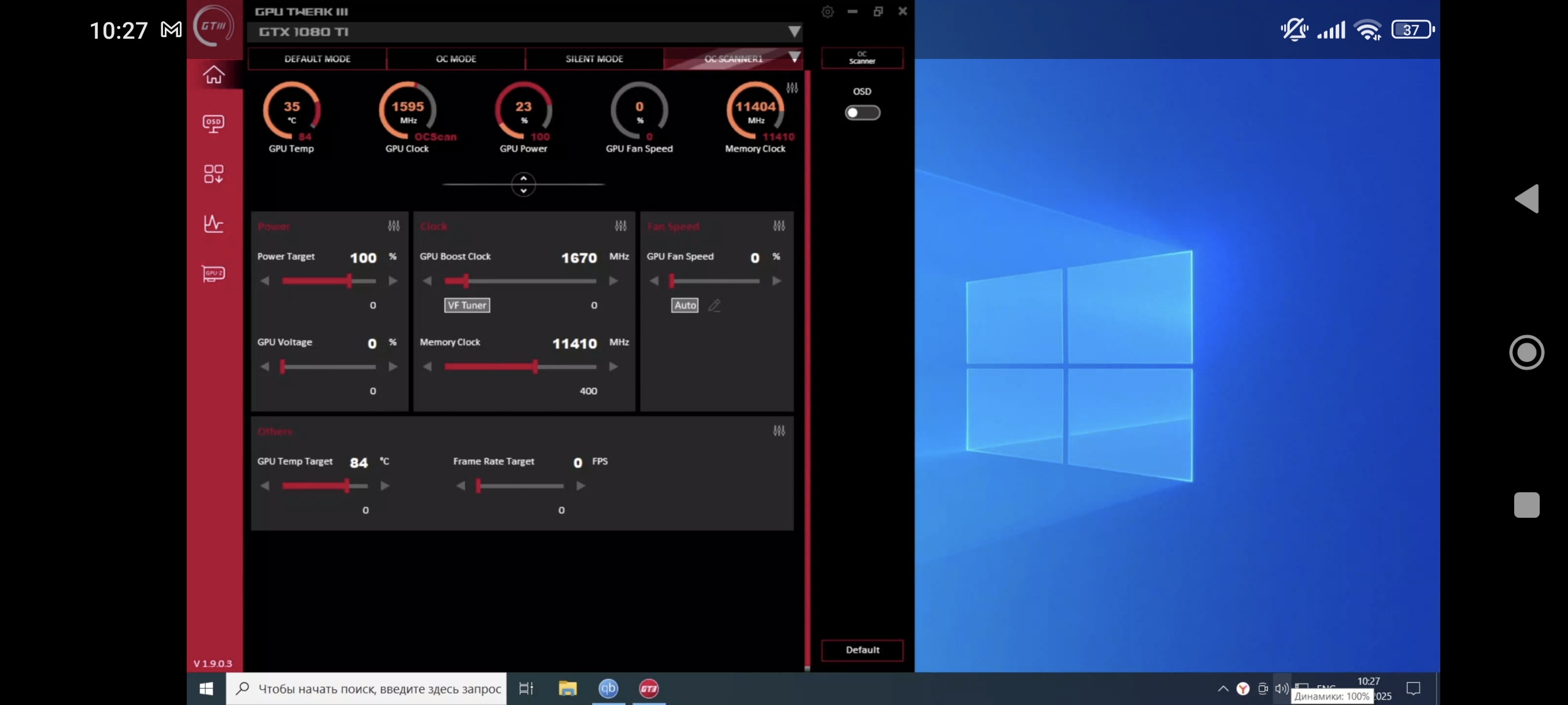Open GPU Tweak settings gear

pos(827,12)
